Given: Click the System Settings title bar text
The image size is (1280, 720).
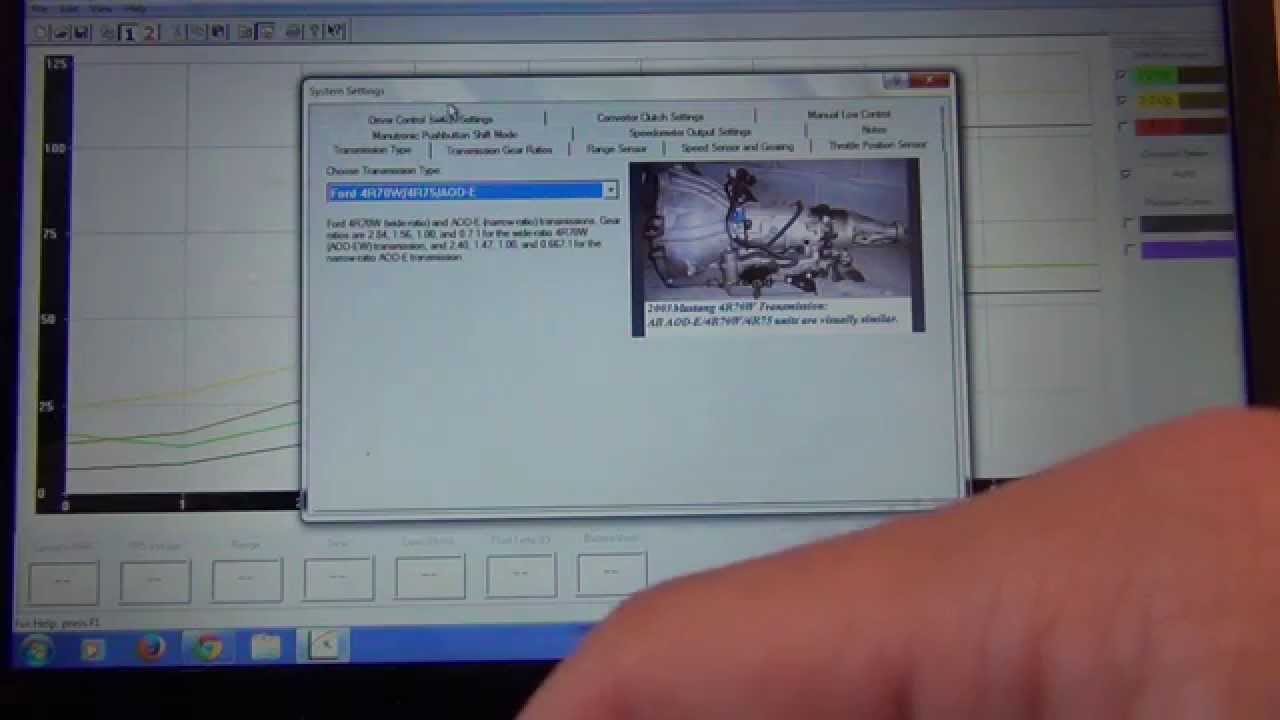Looking at the screenshot, I should [347, 92].
